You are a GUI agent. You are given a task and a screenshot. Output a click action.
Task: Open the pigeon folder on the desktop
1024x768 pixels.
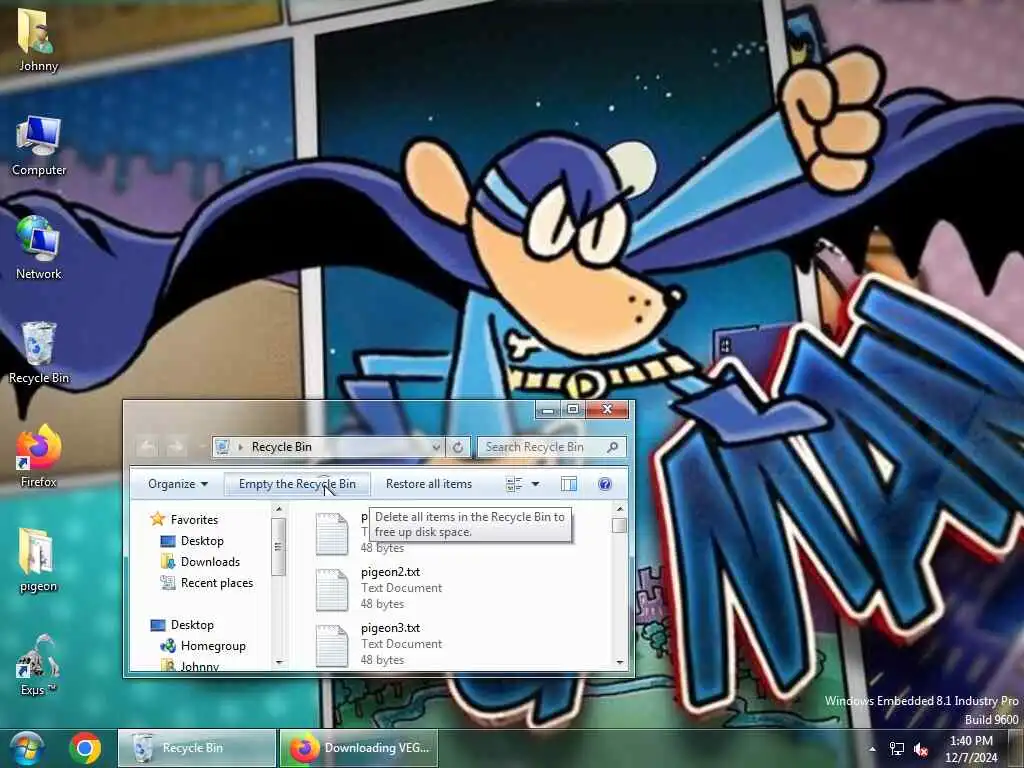pos(39,560)
